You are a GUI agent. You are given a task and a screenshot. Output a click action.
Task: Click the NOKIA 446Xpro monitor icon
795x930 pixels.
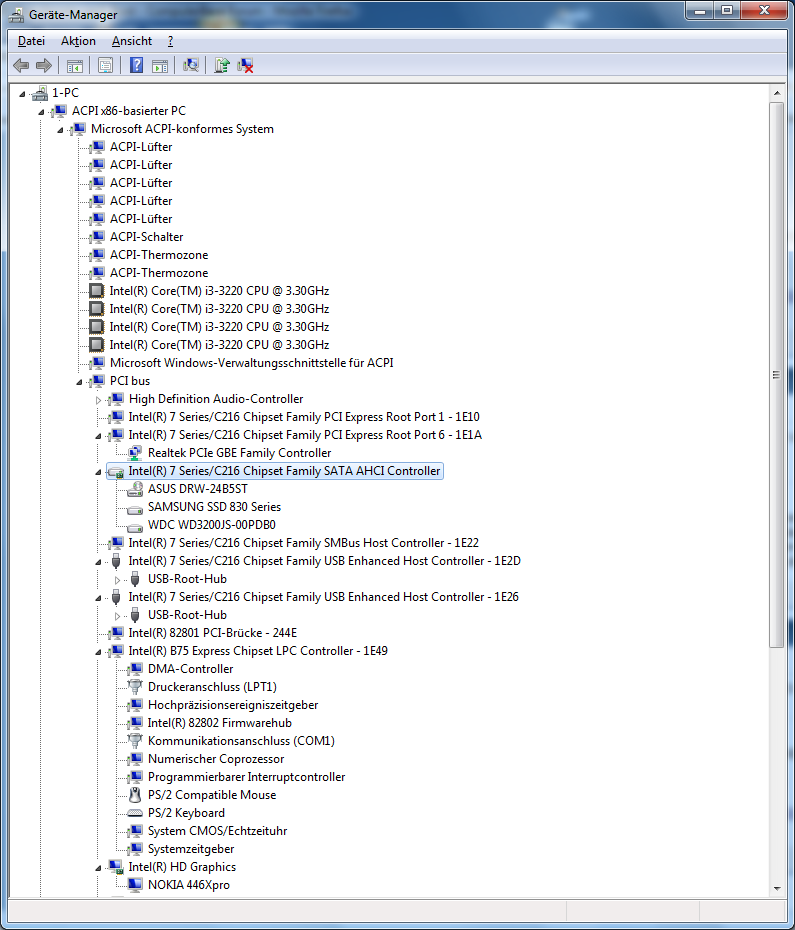click(135, 885)
